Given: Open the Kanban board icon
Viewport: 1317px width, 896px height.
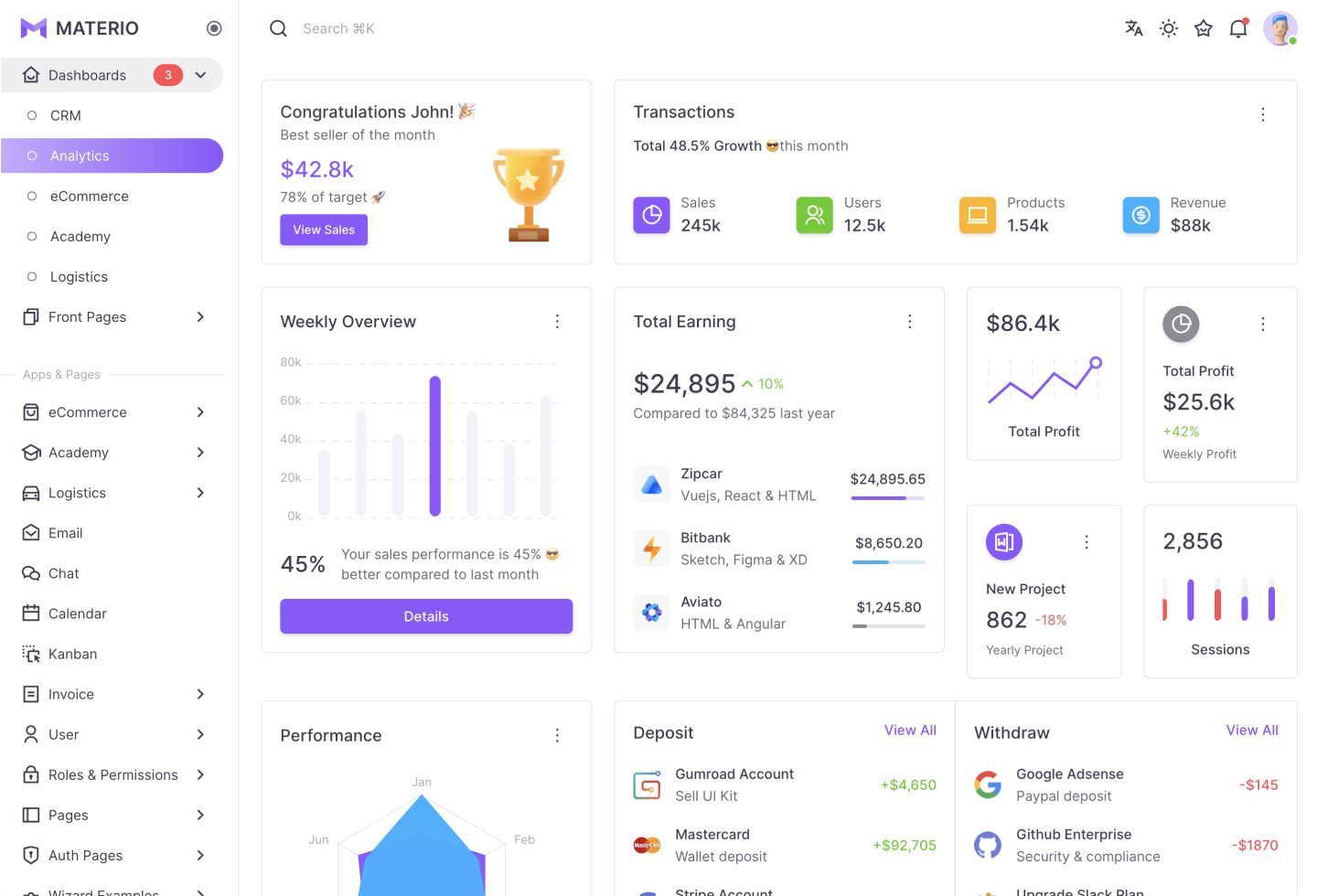Looking at the screenshot, I should coord(31,654).
